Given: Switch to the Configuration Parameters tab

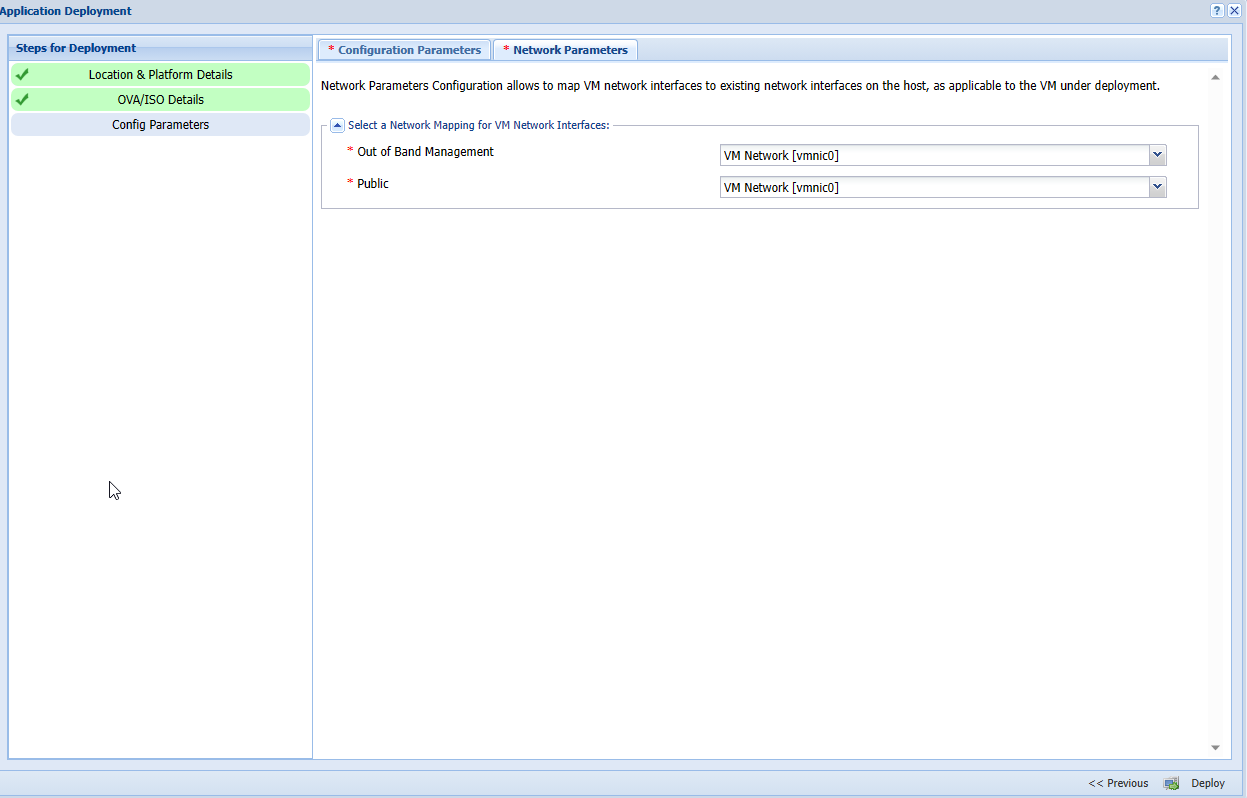Looking at the screenshot, I should (x=405, y=50).
